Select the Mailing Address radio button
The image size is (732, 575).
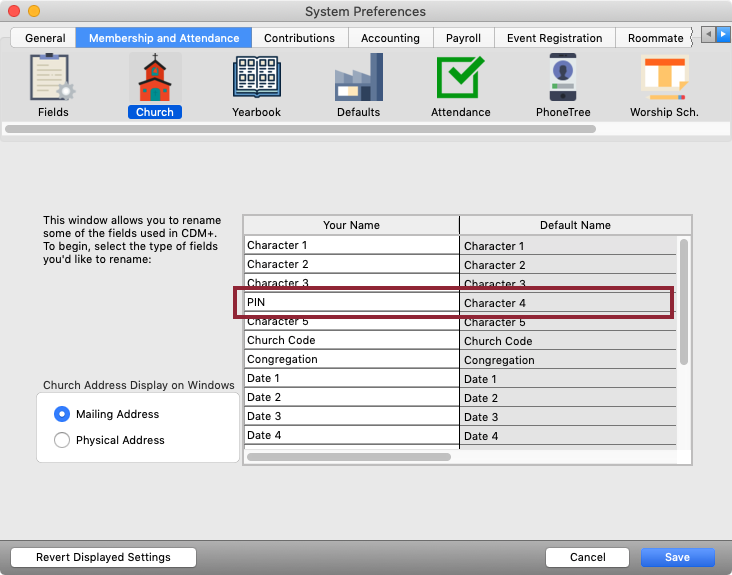63,414
